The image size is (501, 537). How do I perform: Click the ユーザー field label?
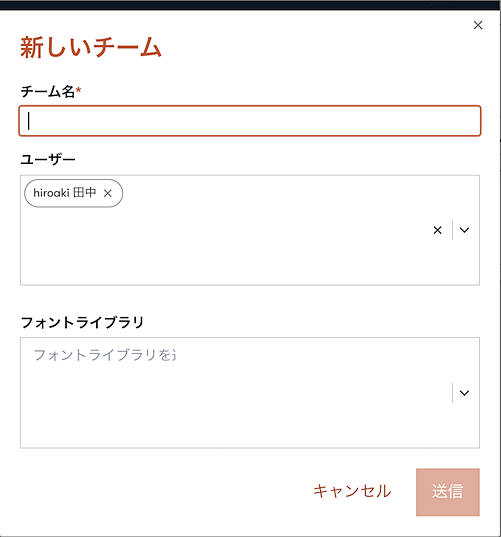click(48, 159)
